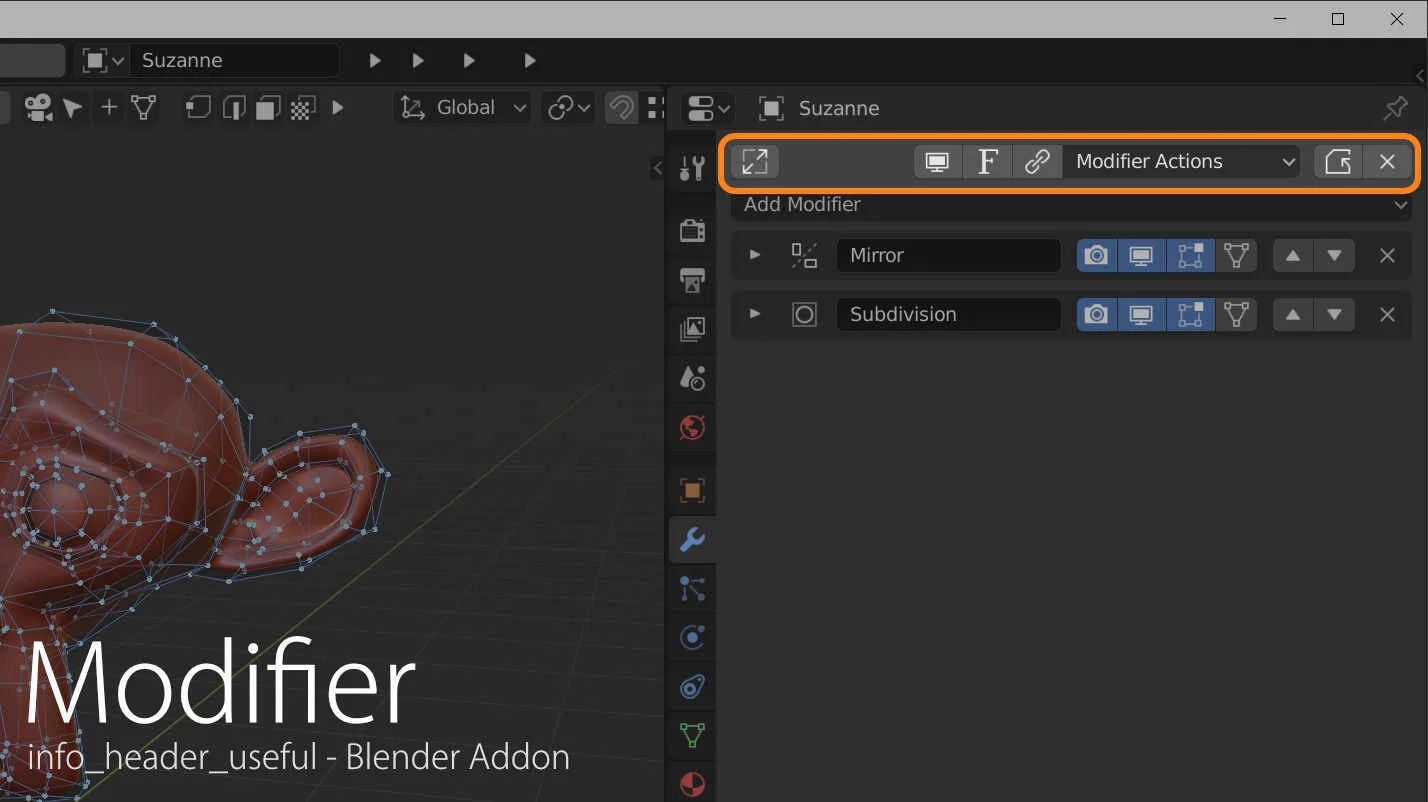1428x802 pixels.
Task: Toggle edit mode display for the Mirror modifier
Action: click(x=1189, y=255)
